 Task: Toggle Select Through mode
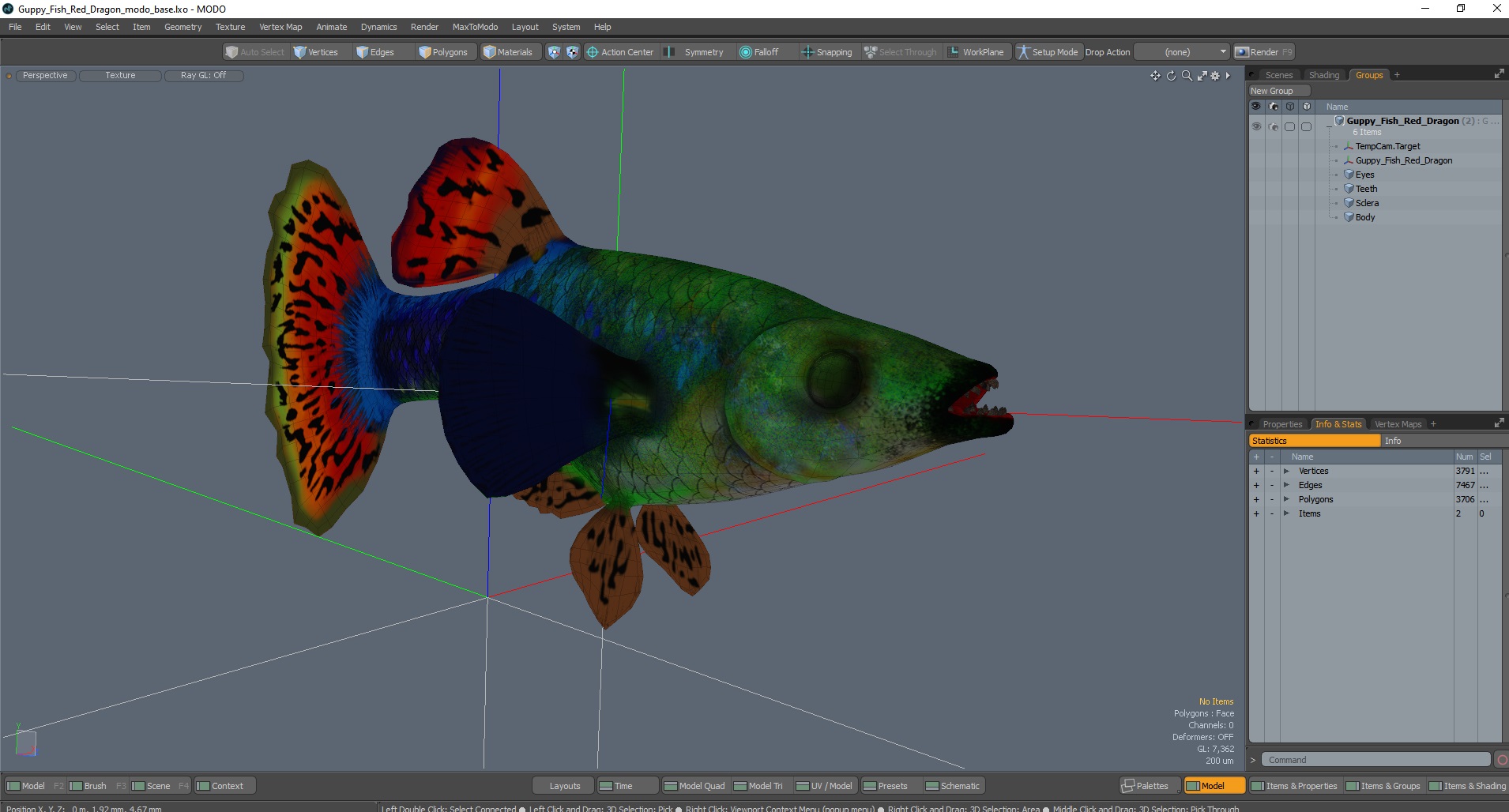click(x=901, y=52)
